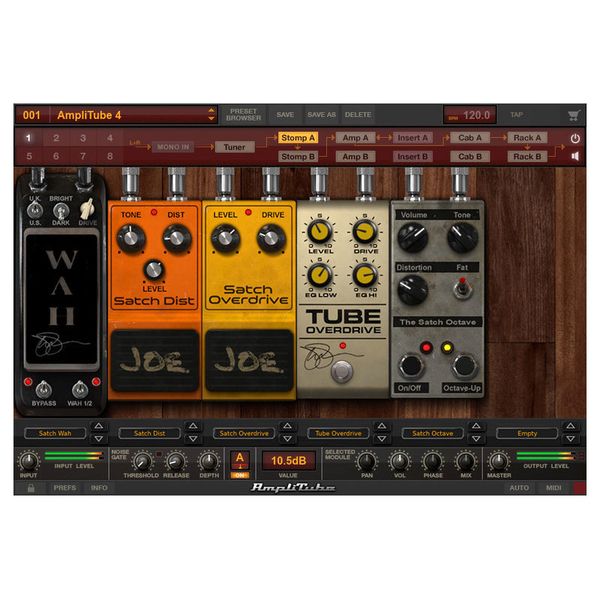
Task: Click the SAVE AS button
Action: [x=321, y=114]
